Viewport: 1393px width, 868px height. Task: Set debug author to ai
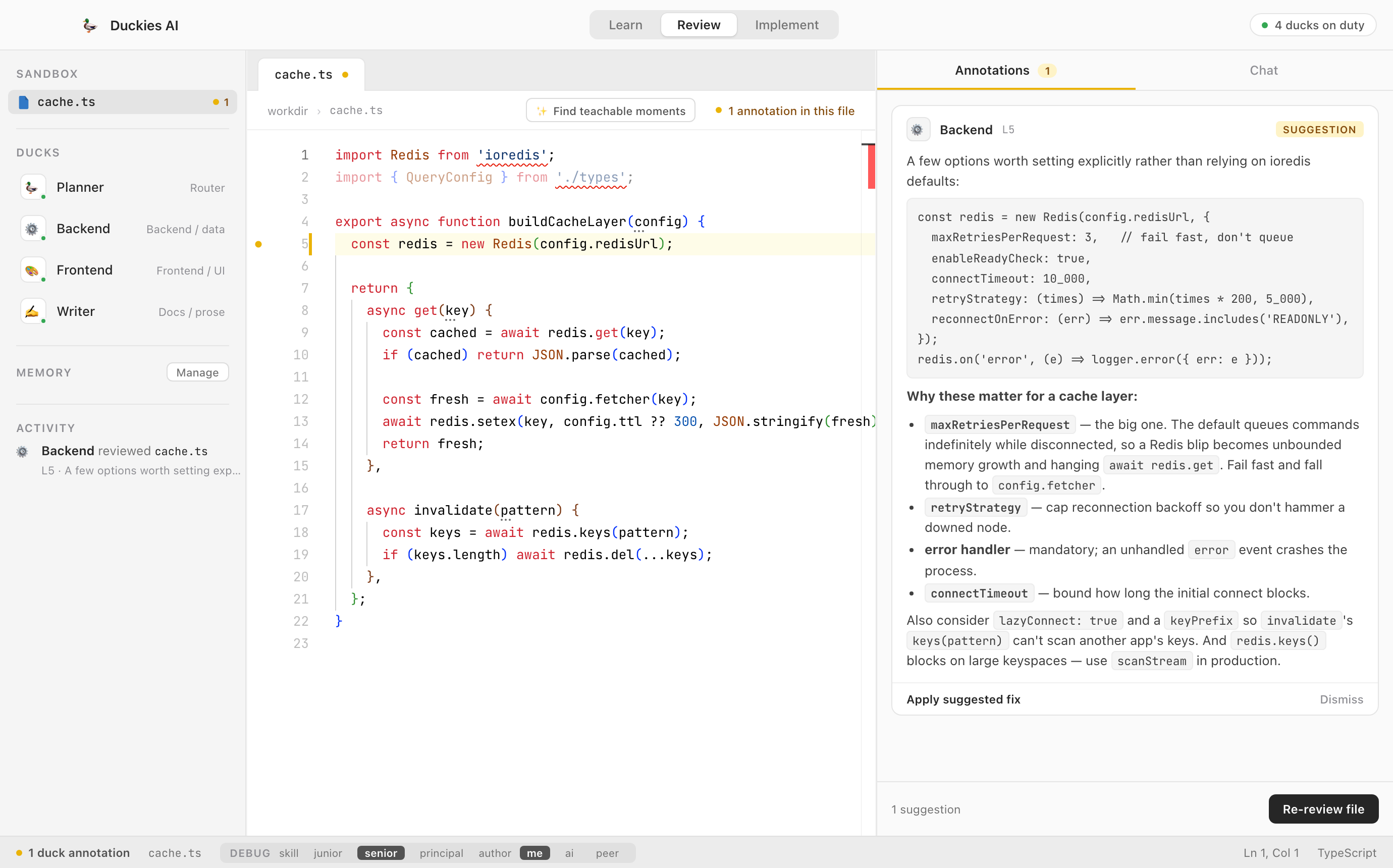click(x=569, y=853)
